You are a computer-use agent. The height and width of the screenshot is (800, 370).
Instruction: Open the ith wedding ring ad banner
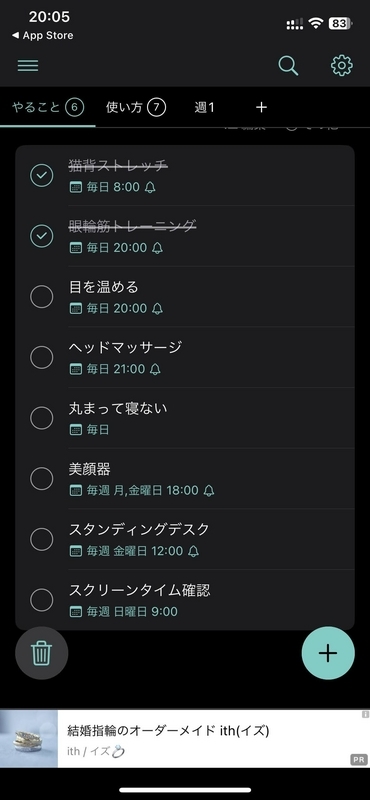pyautogui.click(x=185, y=739)
